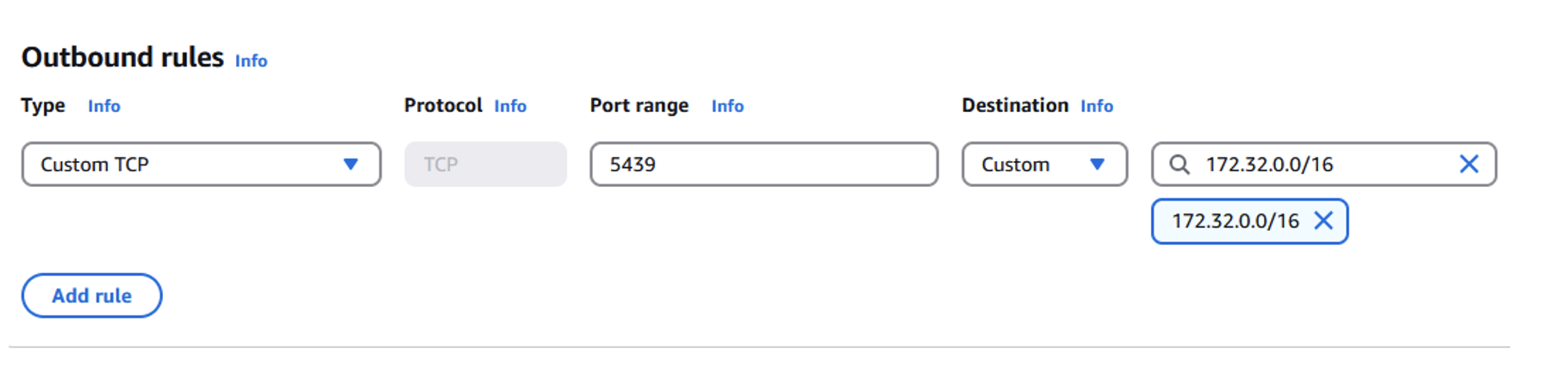Clear the destination search field with X icon
Viewport: 1568px width, 367px height.
coord(1469,164)
